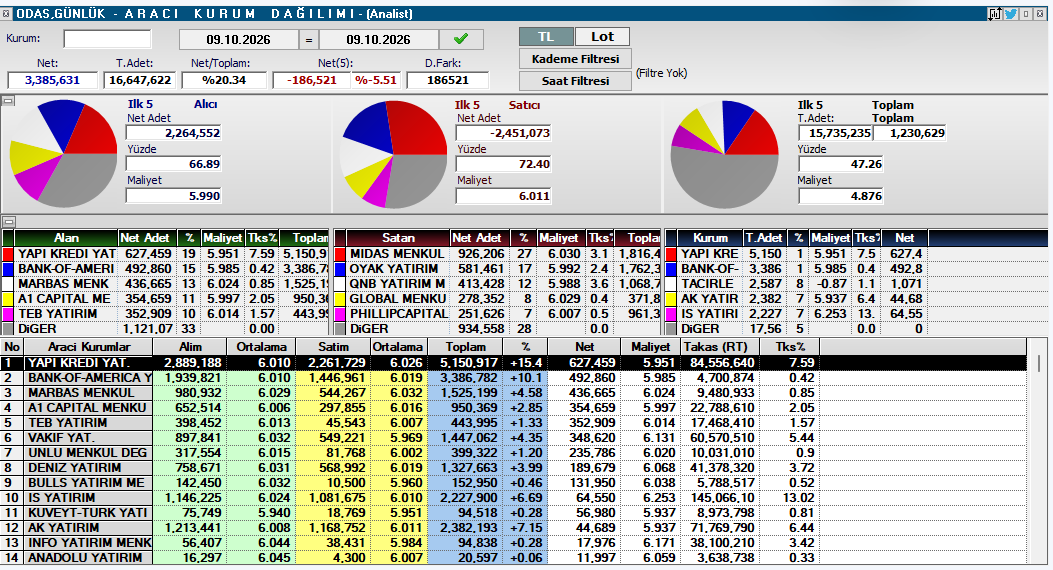Click Satıcı Yüzde value 72.40

504,164
